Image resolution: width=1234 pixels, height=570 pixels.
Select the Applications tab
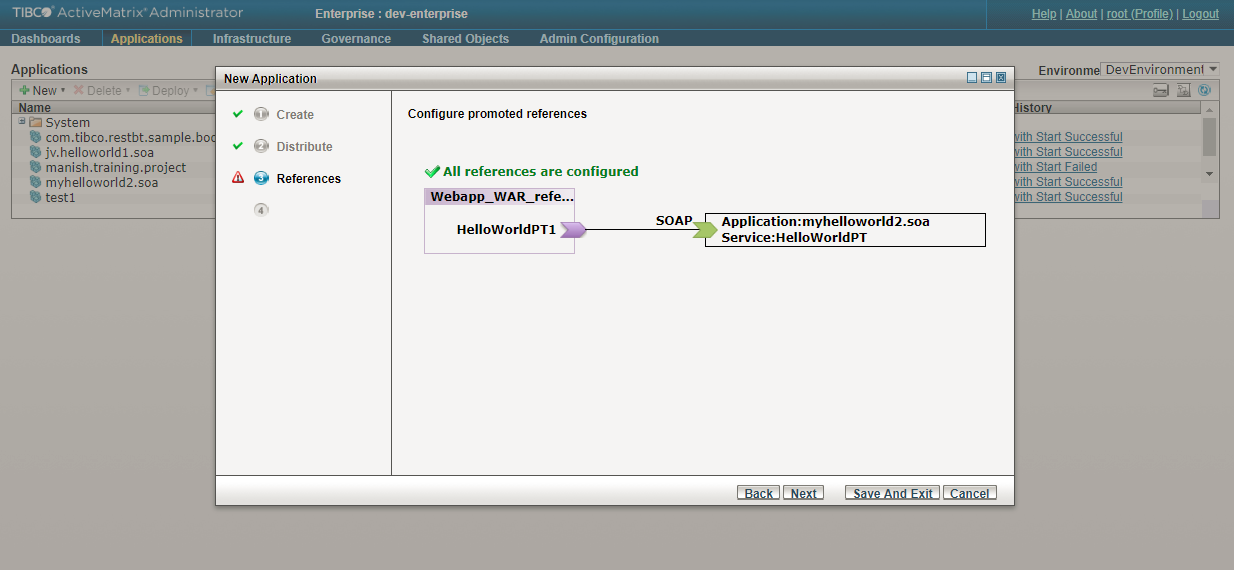point(147,39)
